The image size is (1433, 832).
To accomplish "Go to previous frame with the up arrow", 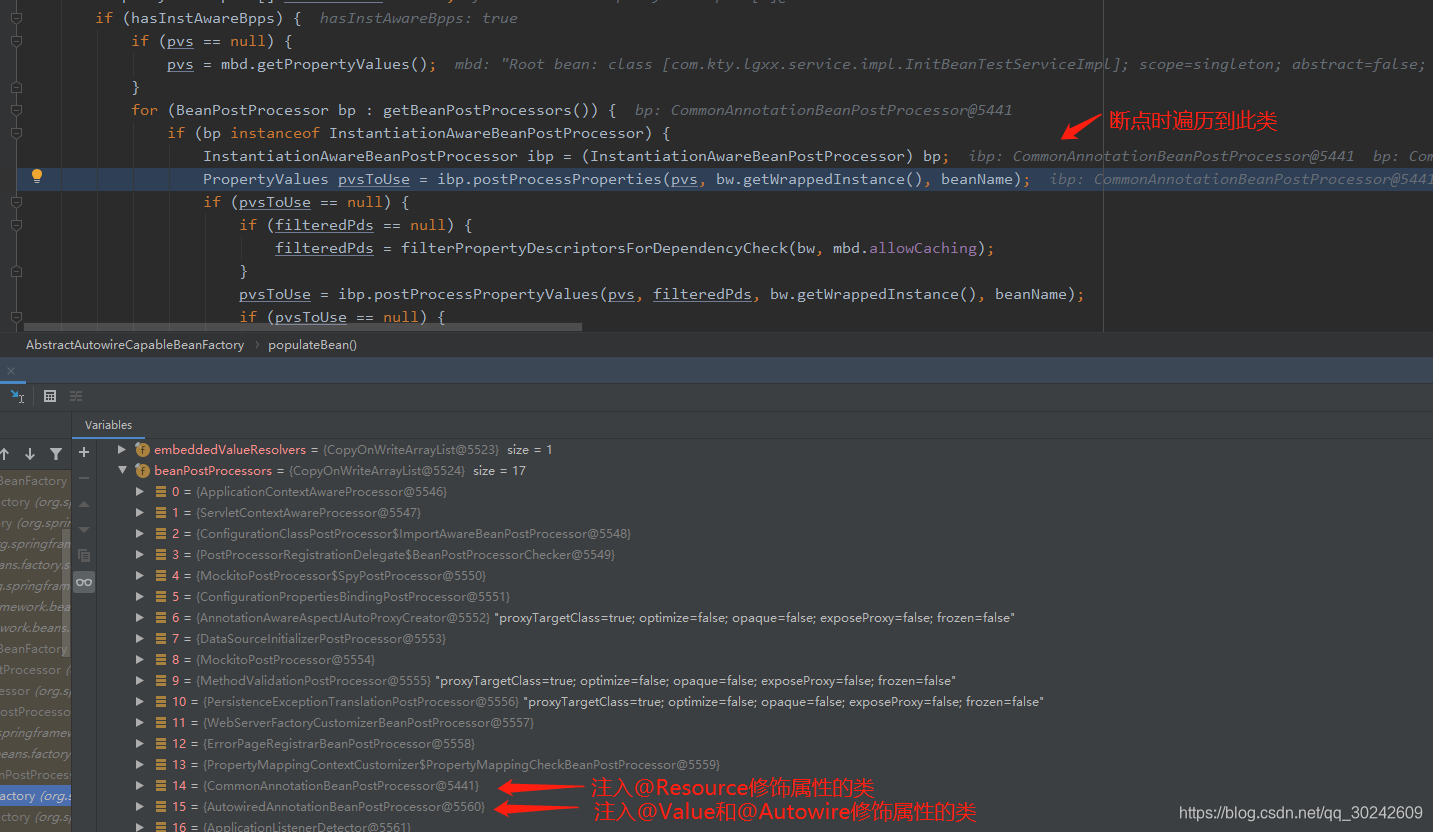I will tap(5, 454).
